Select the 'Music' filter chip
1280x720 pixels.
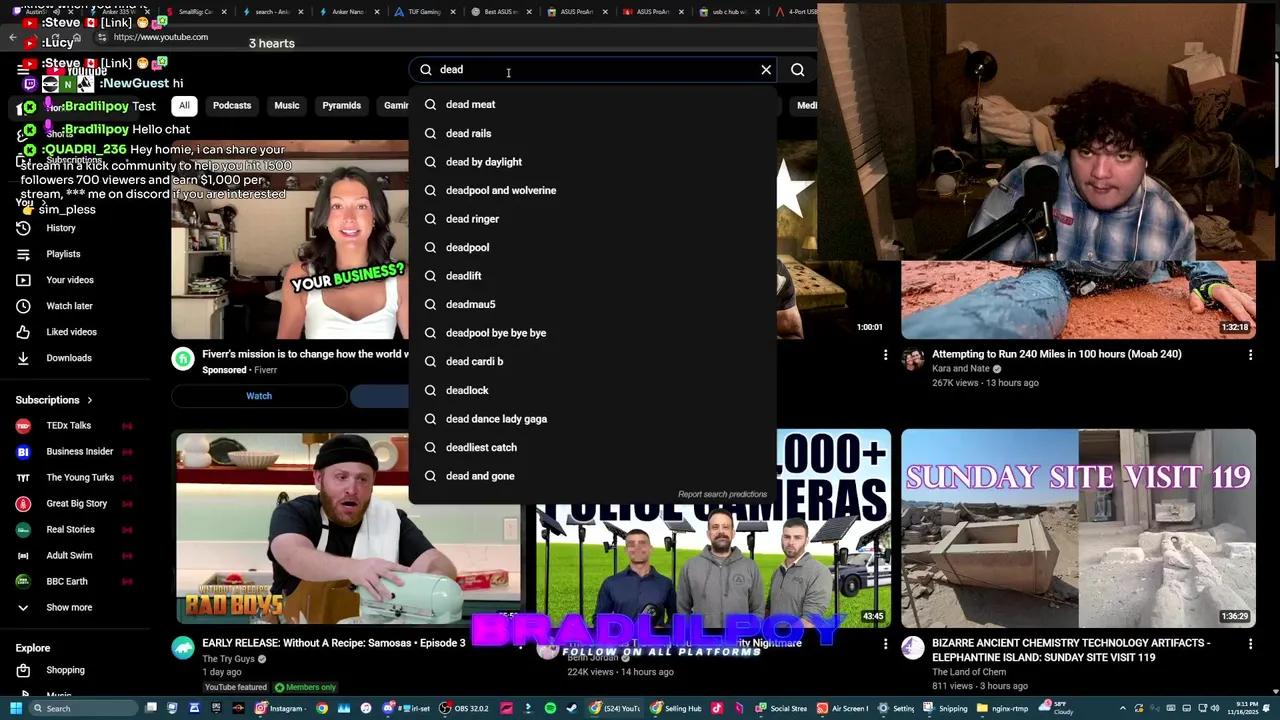click(x=287, y=105)
